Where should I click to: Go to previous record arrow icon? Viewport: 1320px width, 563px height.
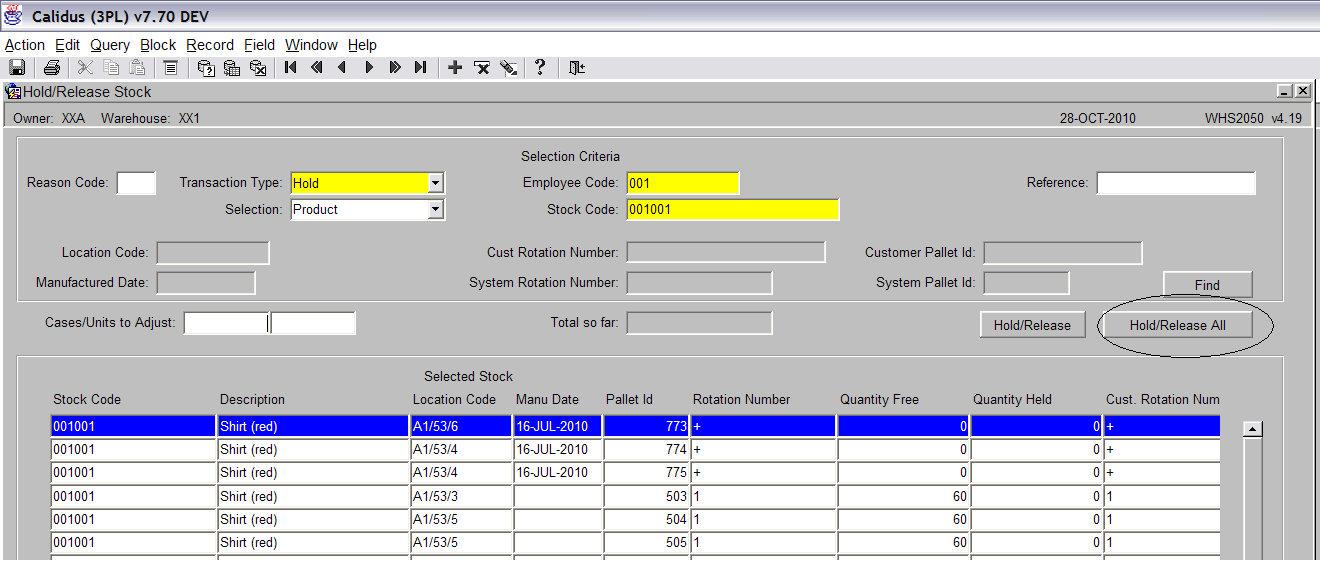tap(343, 68)
